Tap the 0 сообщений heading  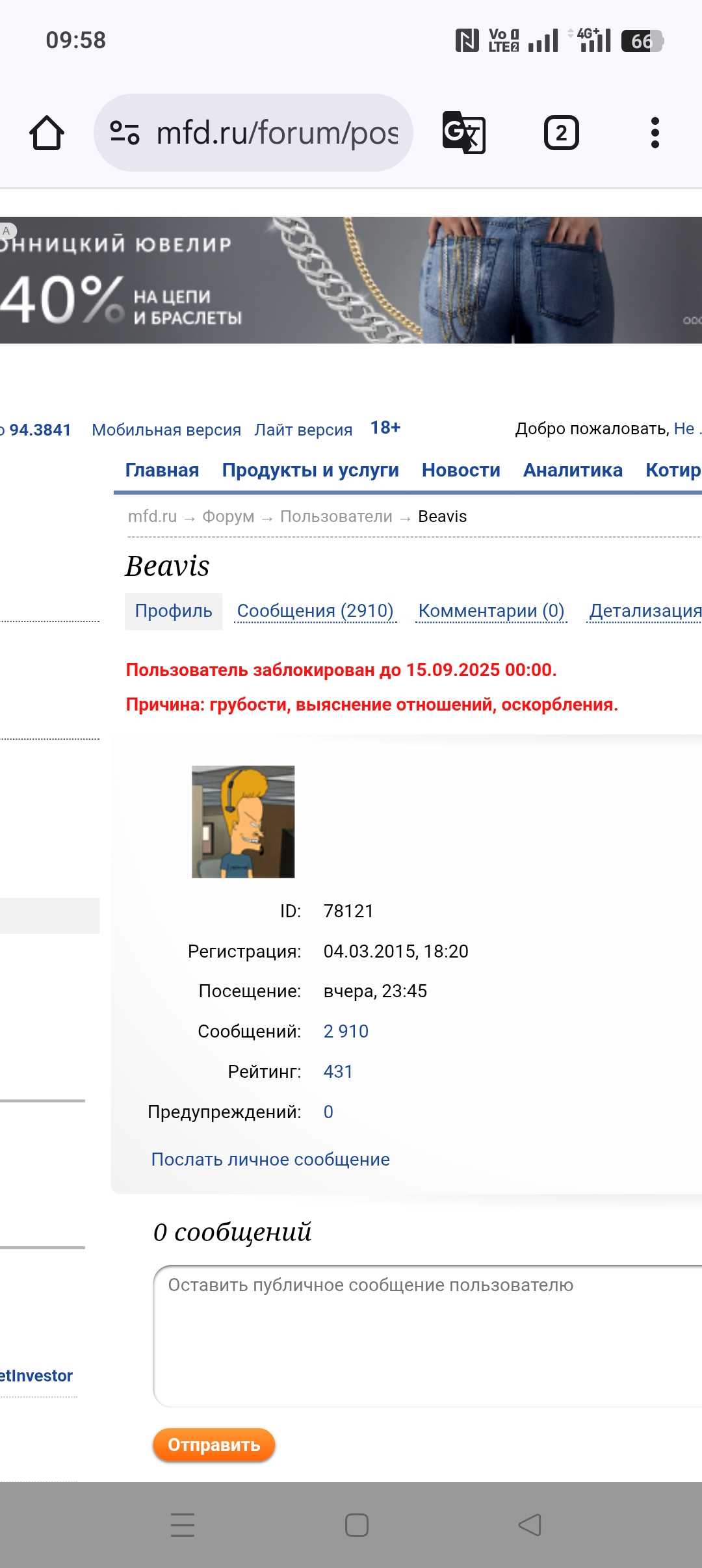[232, 1232]
